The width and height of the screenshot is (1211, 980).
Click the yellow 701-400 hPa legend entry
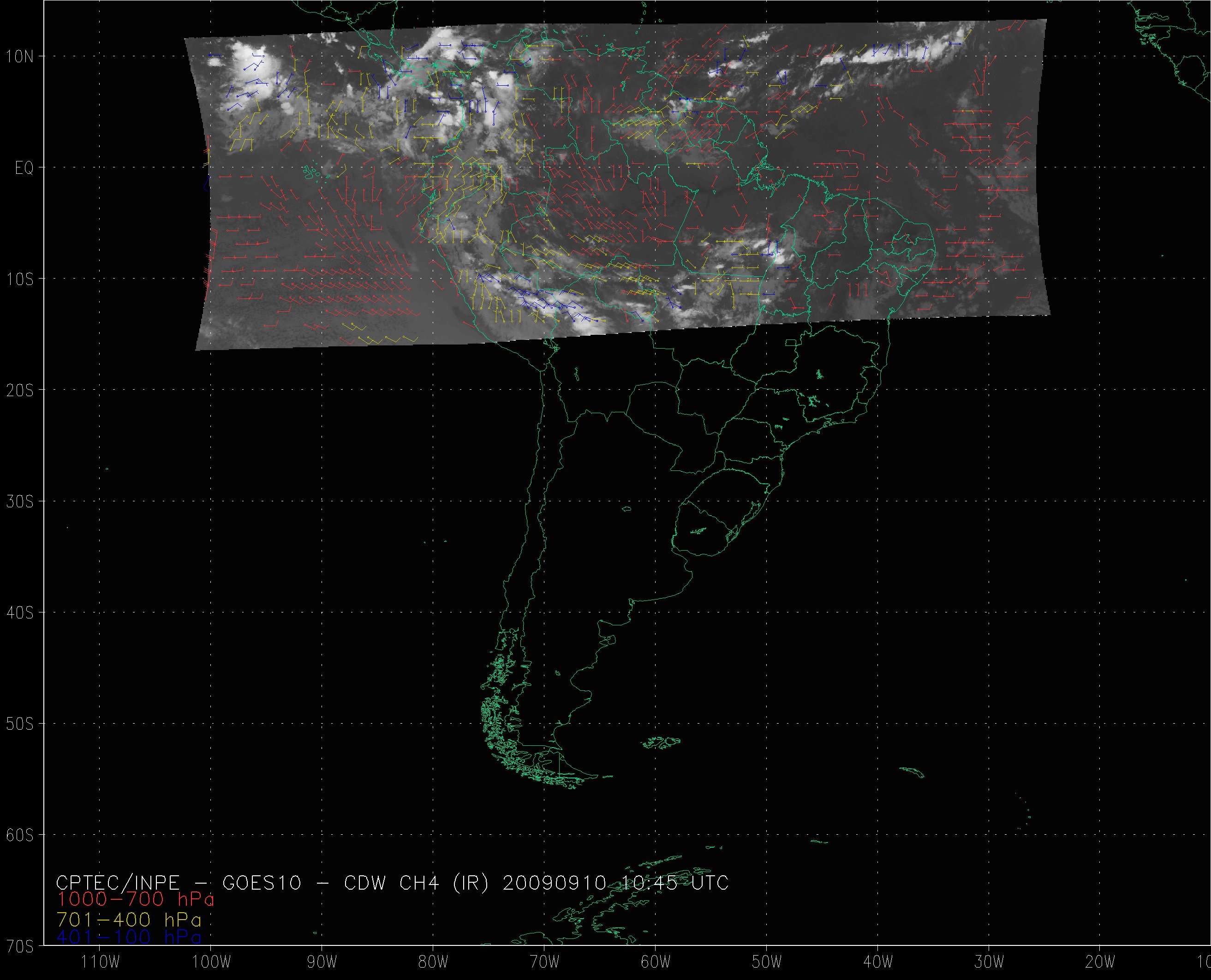pyautogui.click(x=129, y=919)
